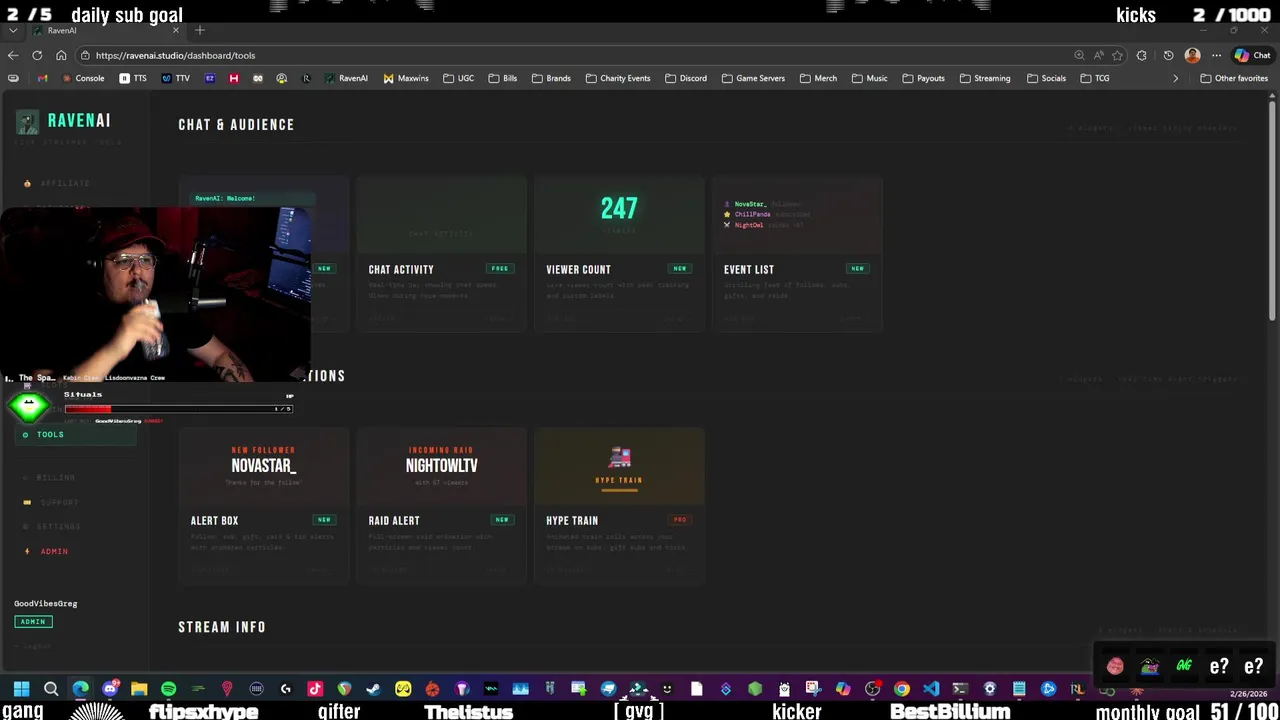Click the page vertical scrollbar
This screenshot has height=720, width=1280.
[x=1273, y=210]
